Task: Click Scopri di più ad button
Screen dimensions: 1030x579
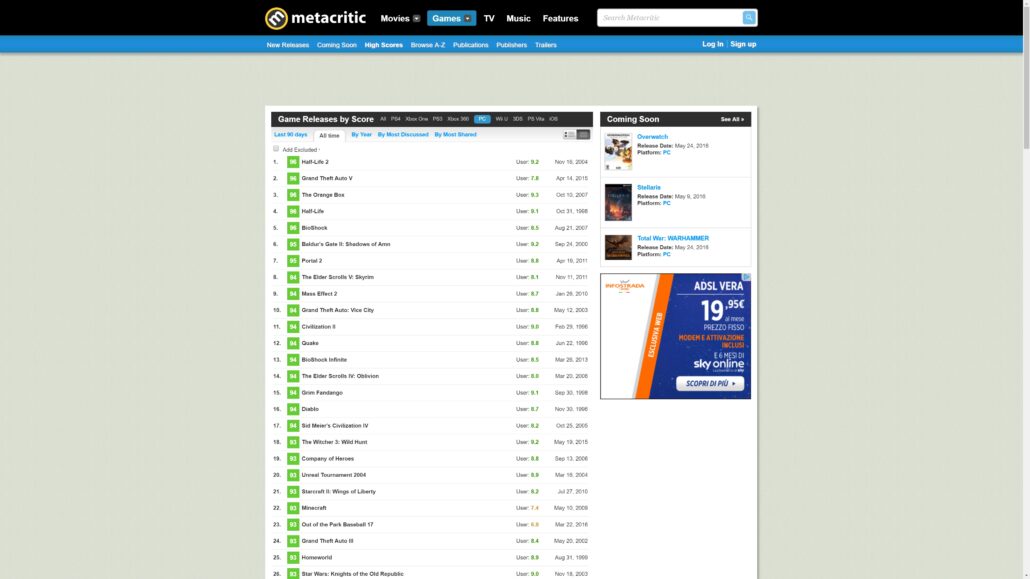Action: point(710,383)
